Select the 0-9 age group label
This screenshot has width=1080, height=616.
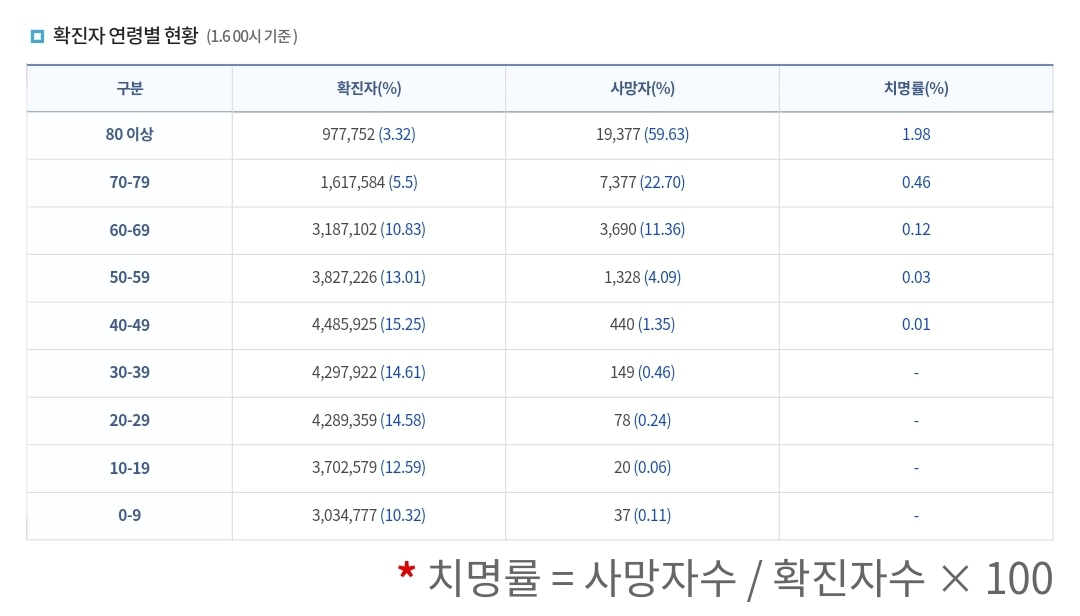coord(129,515)
